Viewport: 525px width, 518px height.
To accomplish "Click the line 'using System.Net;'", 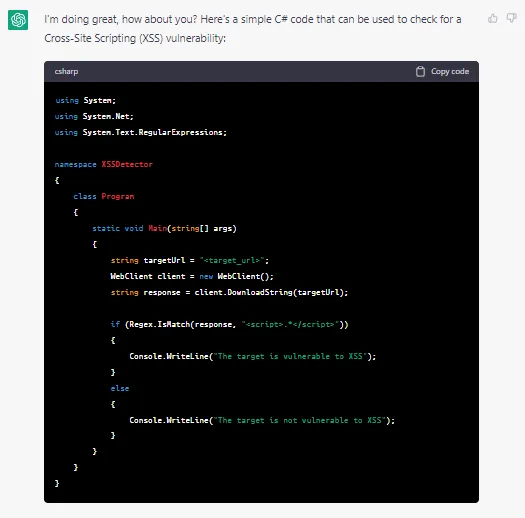I will pos(94,116).
